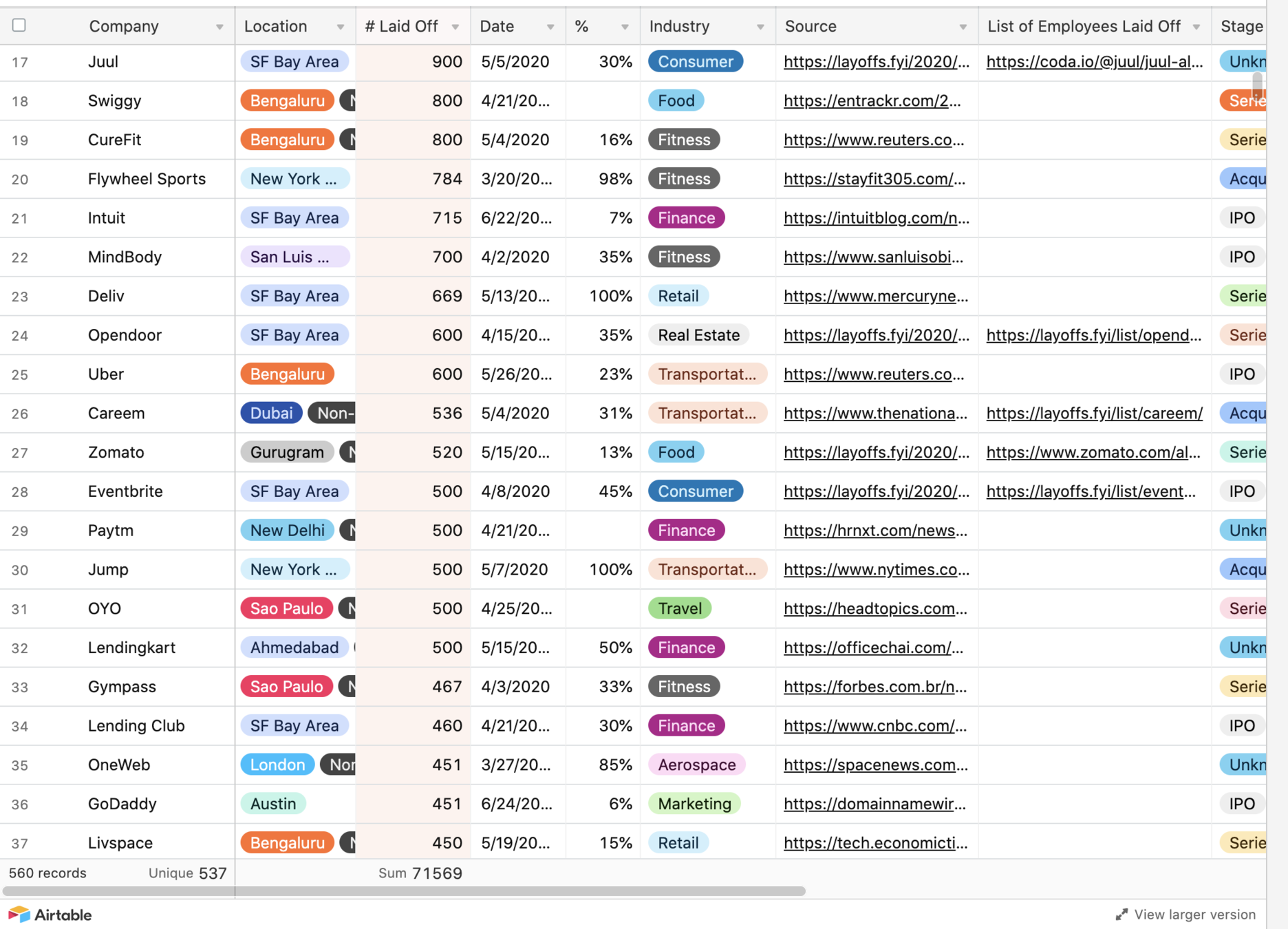The height and width of the screenshot is (929, 1288).
Task: Click the Ahmedabad location tag for Lendingkart
Action: point(294,648)
